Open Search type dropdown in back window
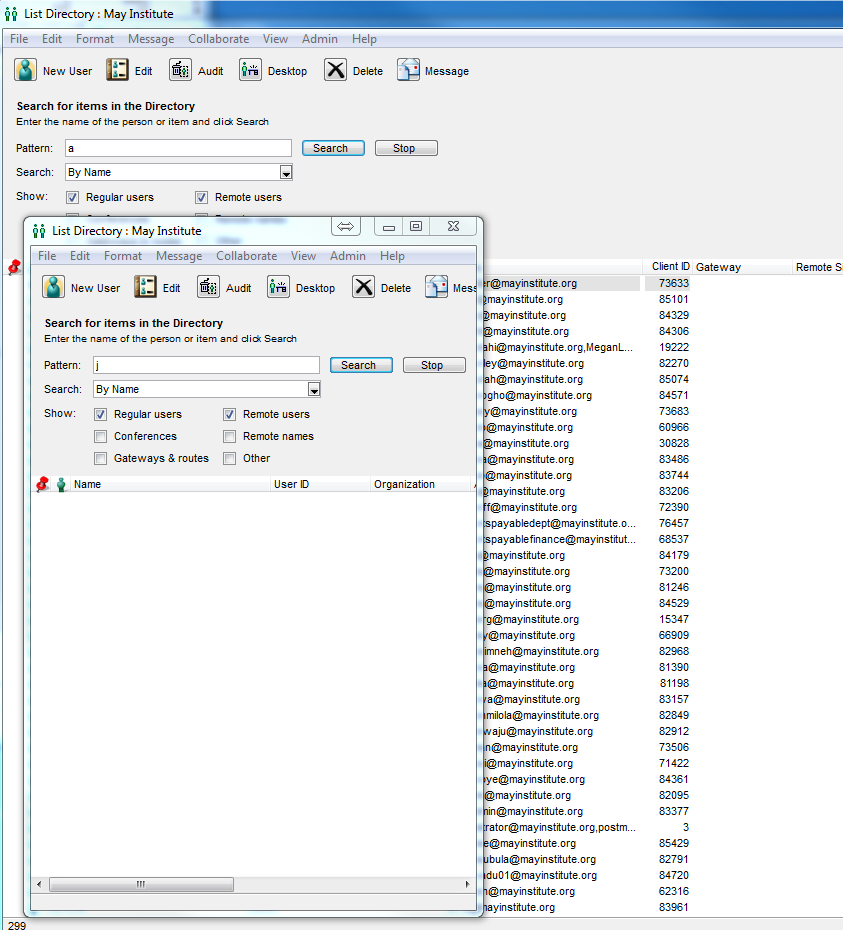The image size is (843, 930). click(x=286, y=173)
